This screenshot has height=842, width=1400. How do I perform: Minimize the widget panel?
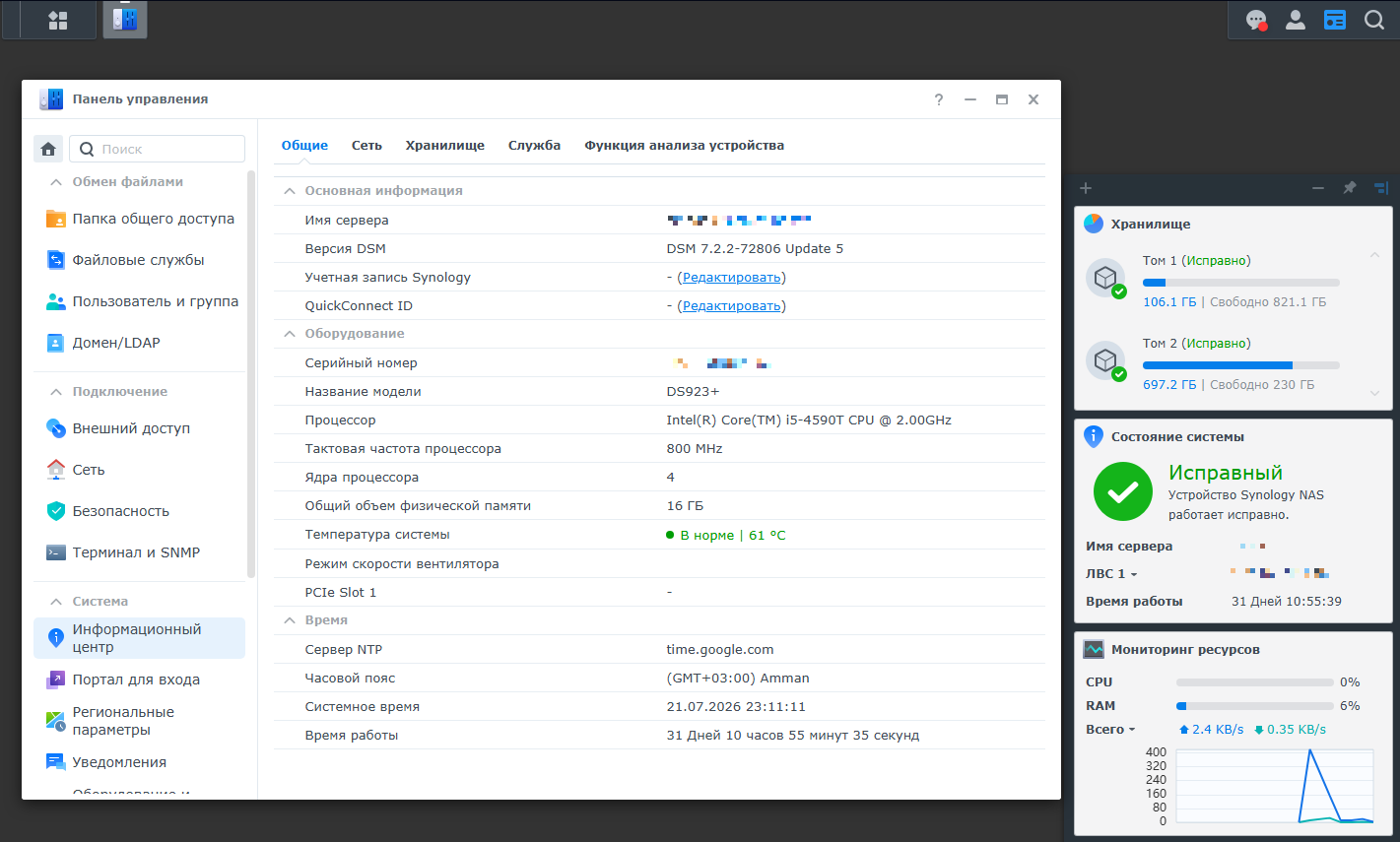tap(1318, 188)
